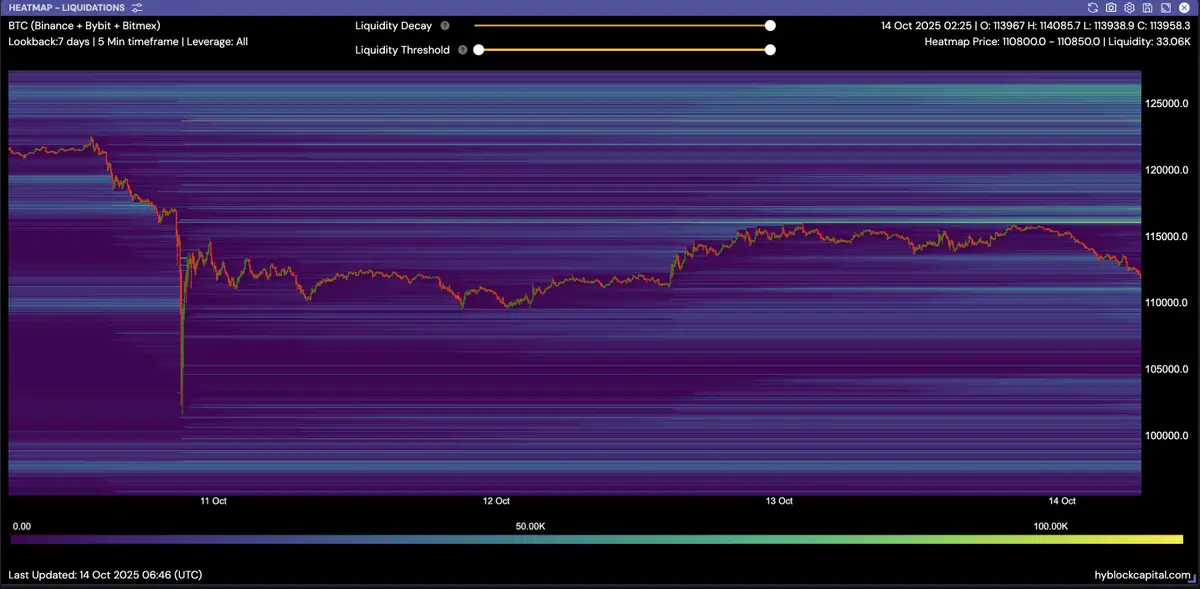Viewport: 1200px width, 589px height.
Task: Click the Heatmap - Liquidations title
Action: 66,7
